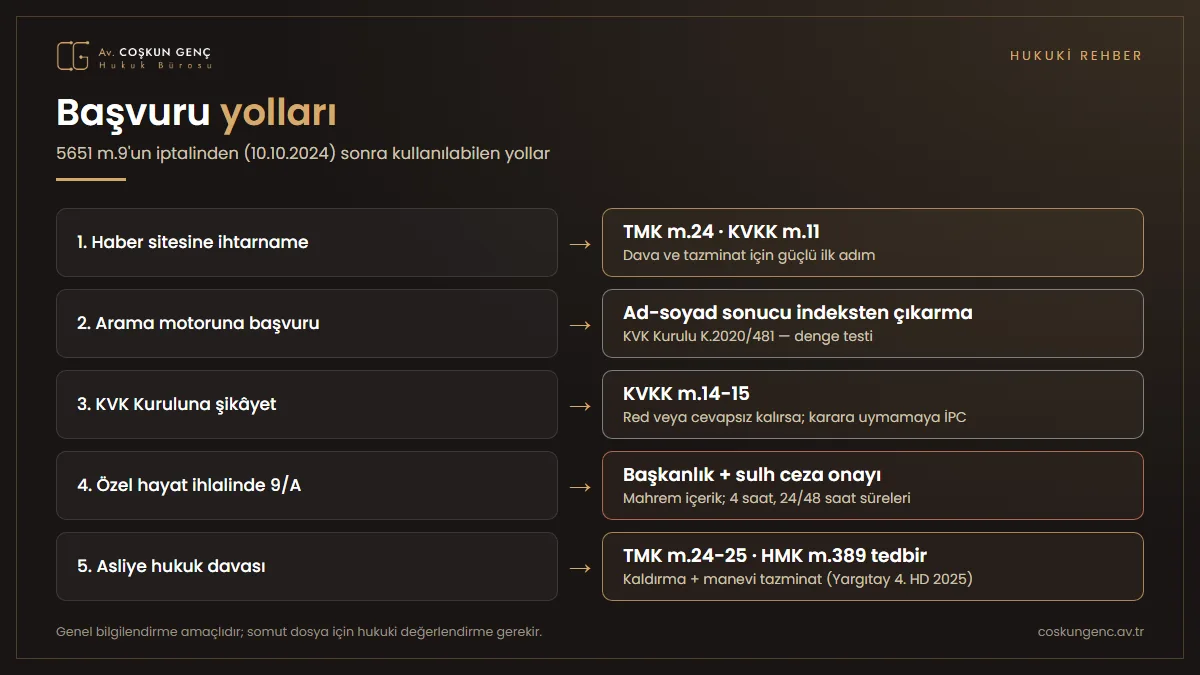The image size is (1200, 675).
Task: Click the Başvuru yolları heading
Action: coord(196,112)
